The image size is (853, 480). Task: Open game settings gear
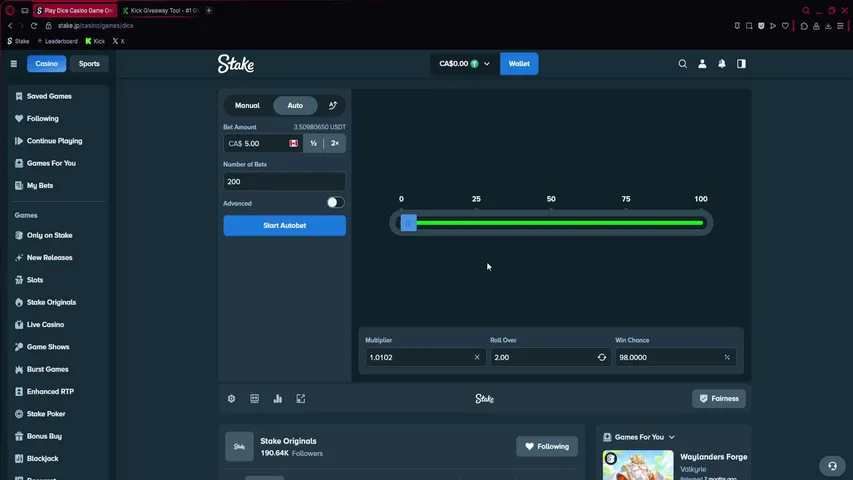coord(232,399)
